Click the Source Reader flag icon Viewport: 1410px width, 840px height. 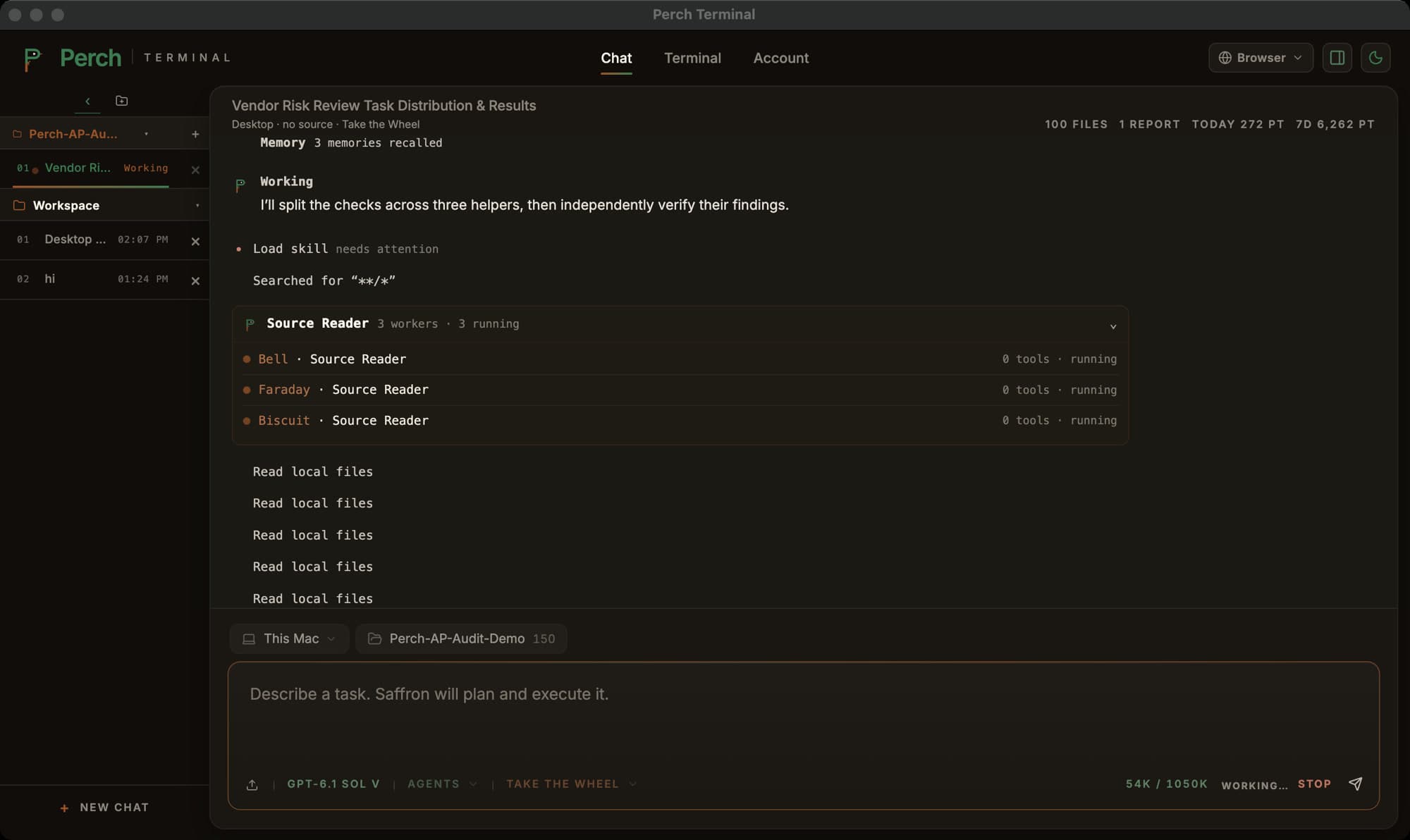(250, 324)
